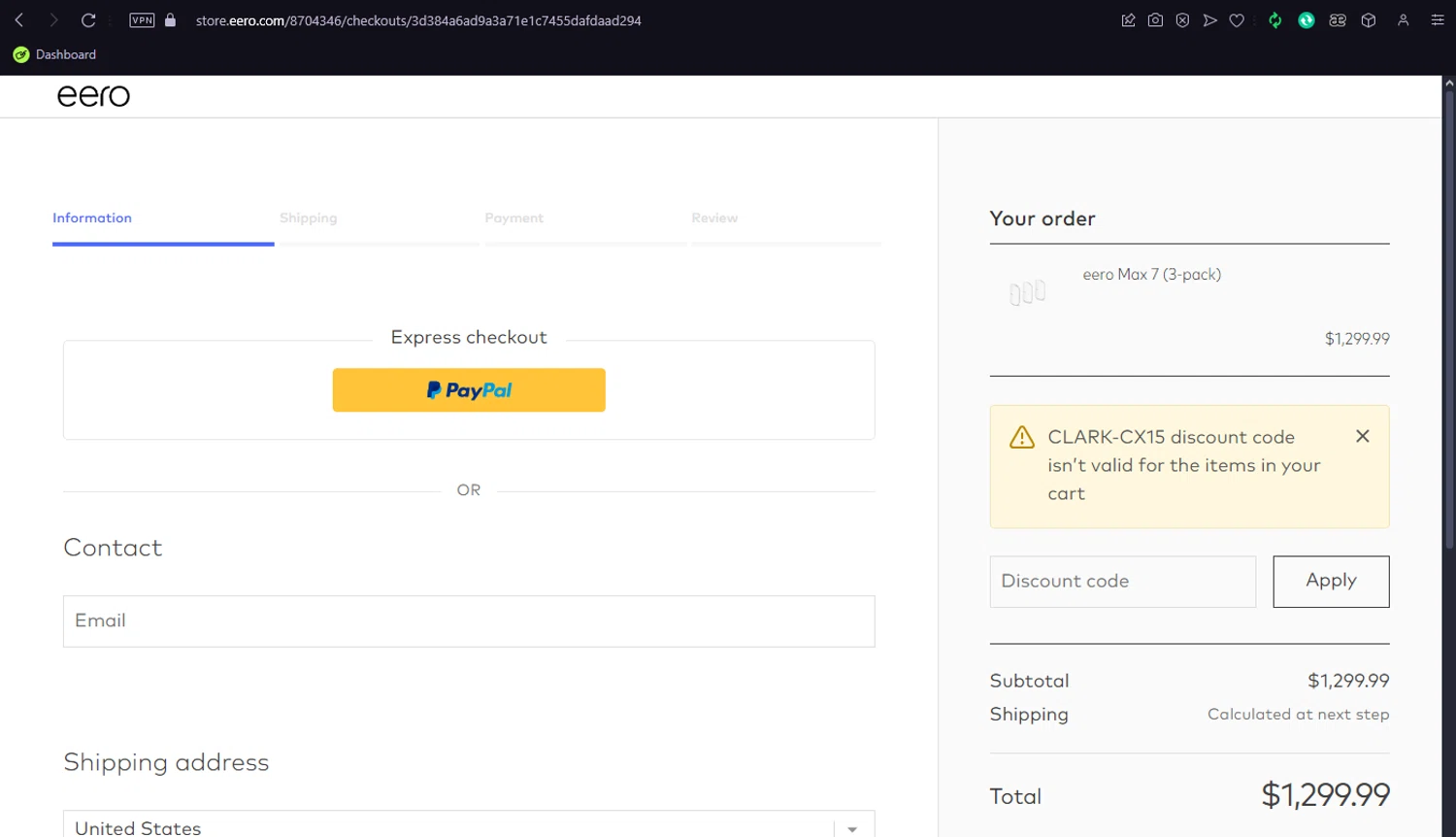Check out with the PayPal button
The height and width of the screenshot is (837, 1456).
(x=469, y=390)
